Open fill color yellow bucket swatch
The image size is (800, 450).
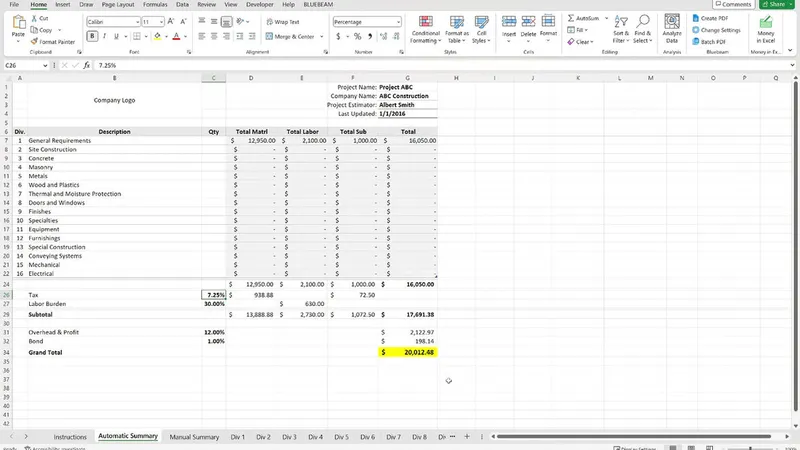click(157, 36)
